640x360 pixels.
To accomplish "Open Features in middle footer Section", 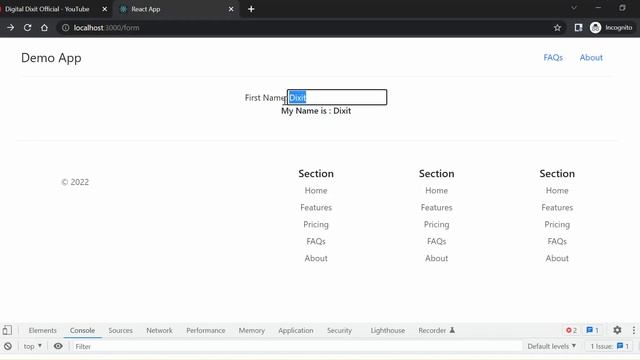I will [x=436, y=207].
